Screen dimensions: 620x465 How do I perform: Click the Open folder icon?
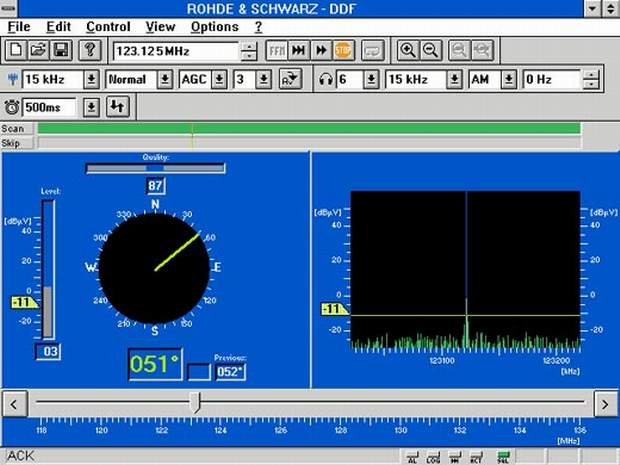click(38, 50)
